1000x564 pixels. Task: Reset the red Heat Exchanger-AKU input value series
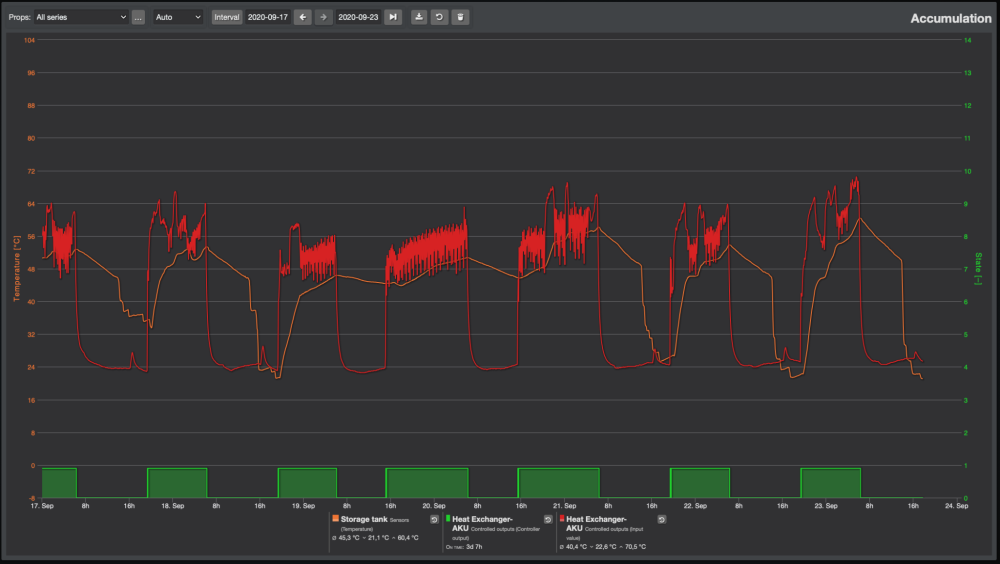(x=662, y=520)
